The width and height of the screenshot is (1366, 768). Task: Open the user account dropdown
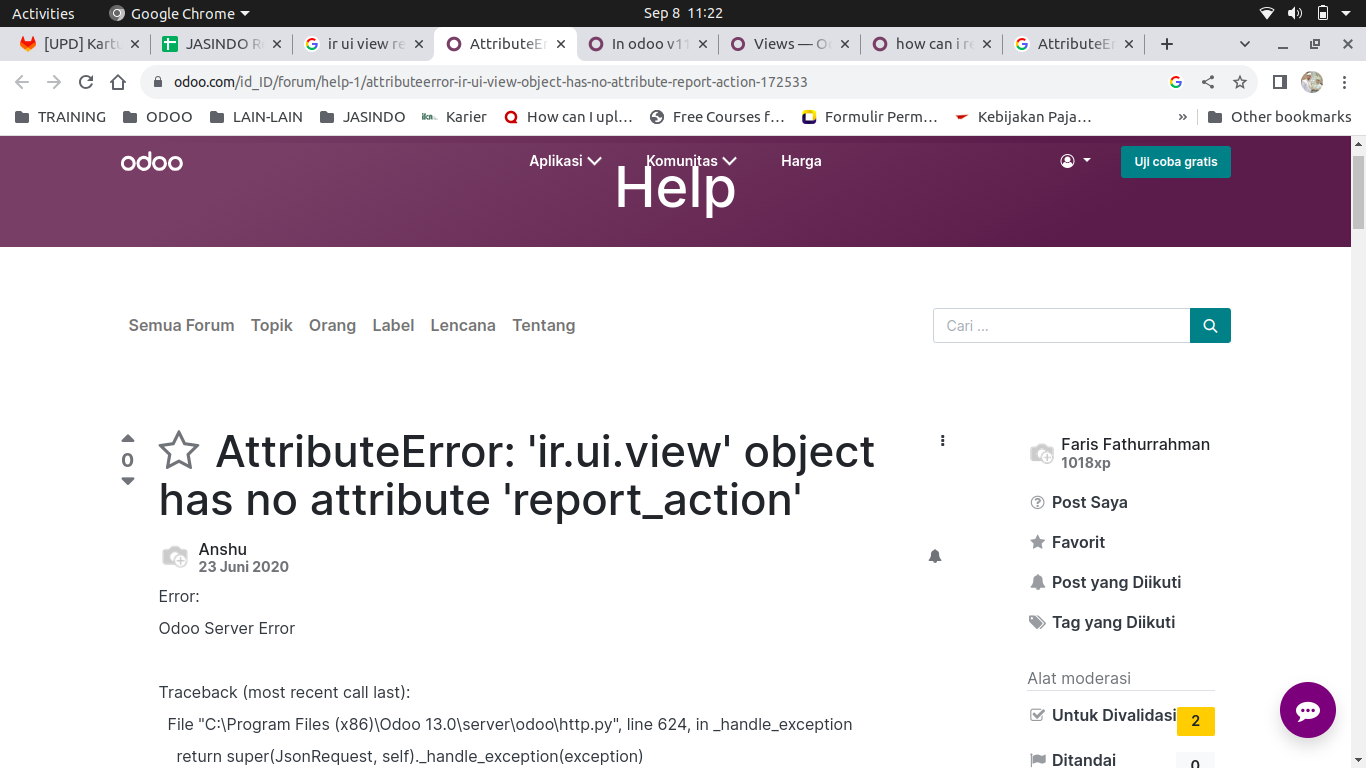point(1075,161)
